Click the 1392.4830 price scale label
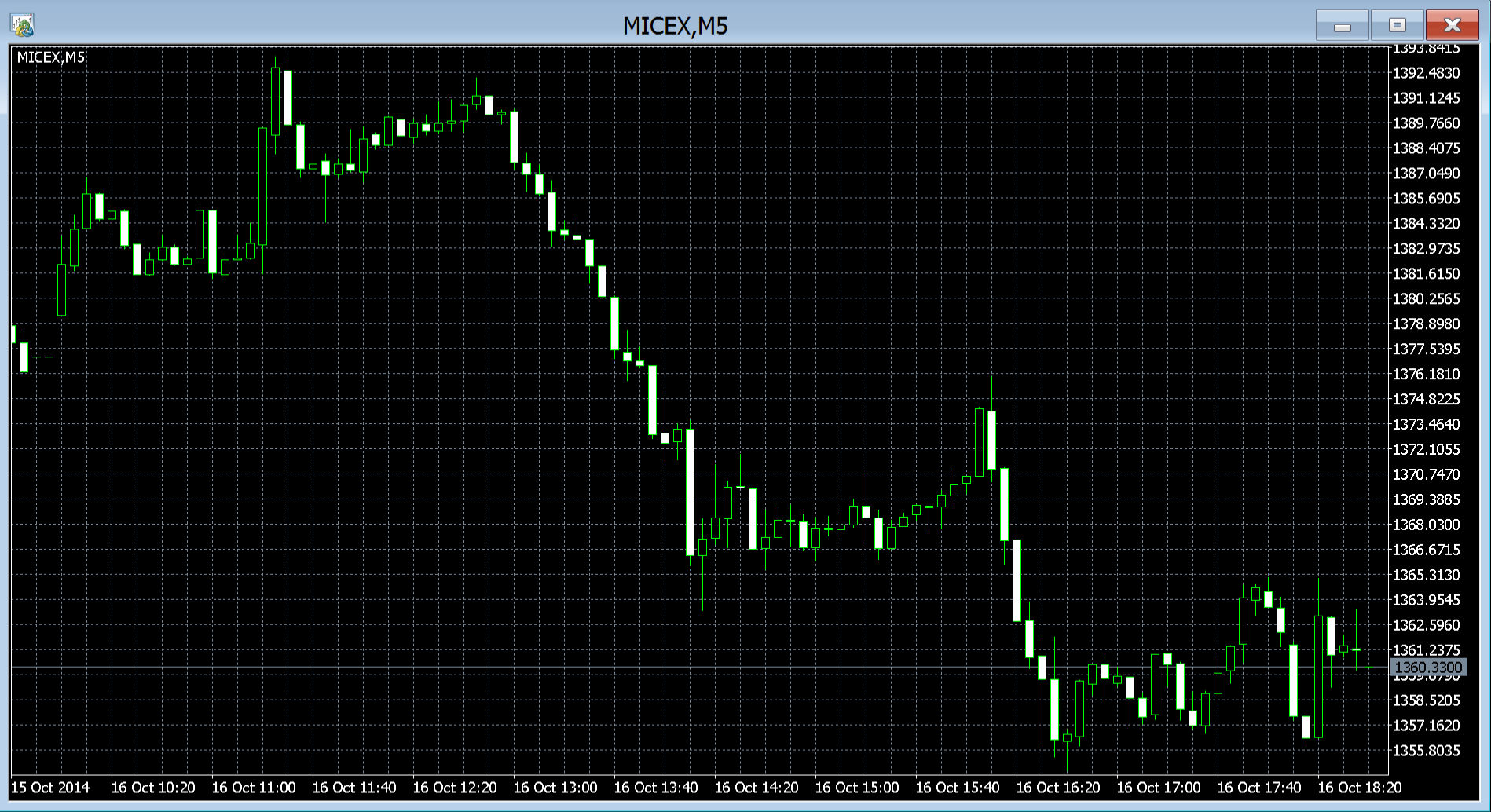This screenshot has width=1491, height=812. (x=1426, y=73)
